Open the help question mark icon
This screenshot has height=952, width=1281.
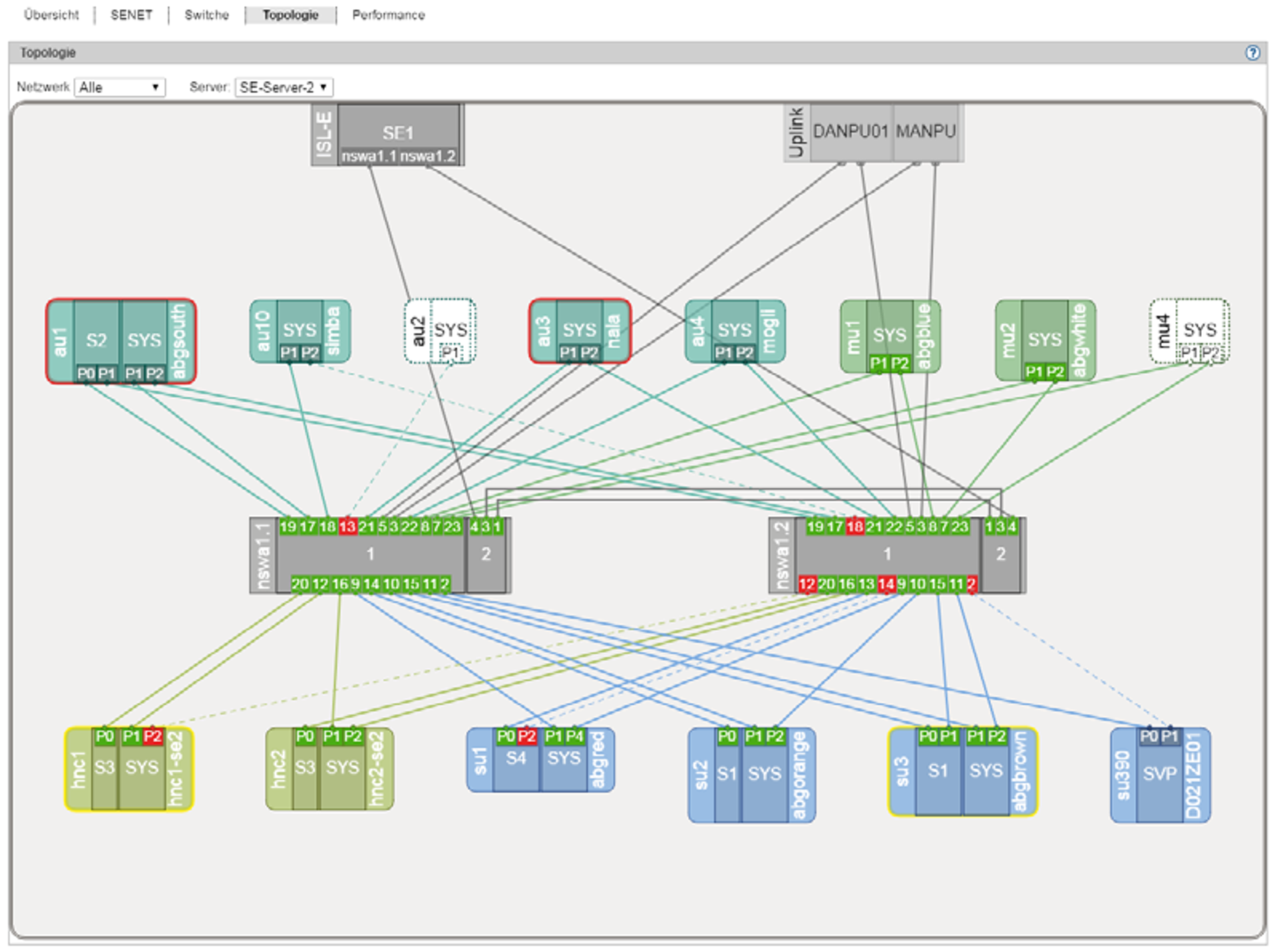1252,53
